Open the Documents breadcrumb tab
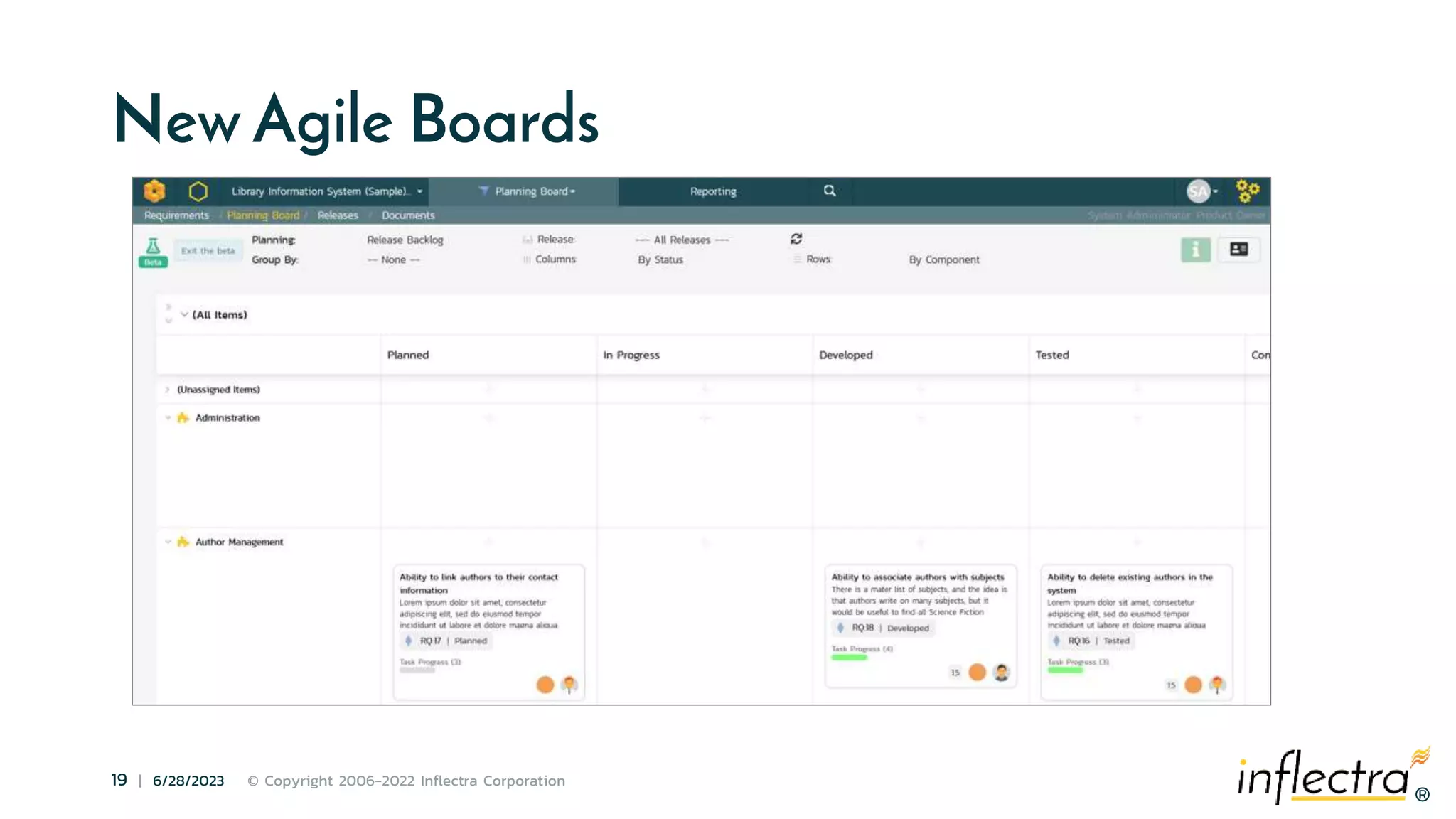This screenshot has width=1456, height=819. [x=408, y=215]
